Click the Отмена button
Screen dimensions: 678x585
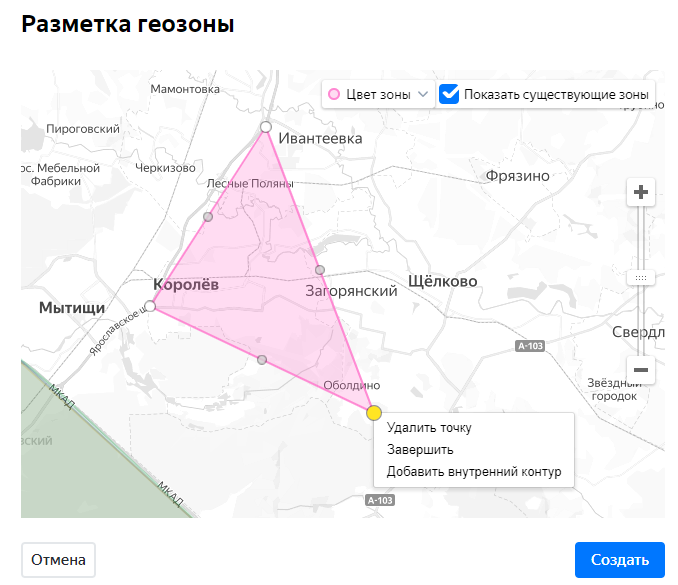point(59,560)
